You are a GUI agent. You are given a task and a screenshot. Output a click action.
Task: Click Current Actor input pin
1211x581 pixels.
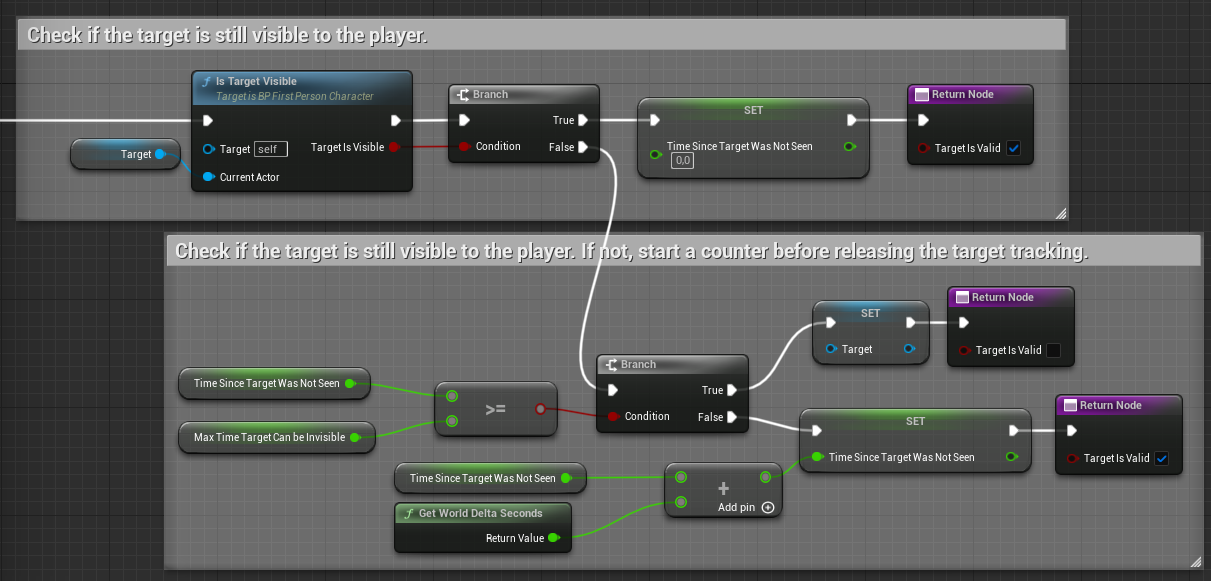coord(209,177)
